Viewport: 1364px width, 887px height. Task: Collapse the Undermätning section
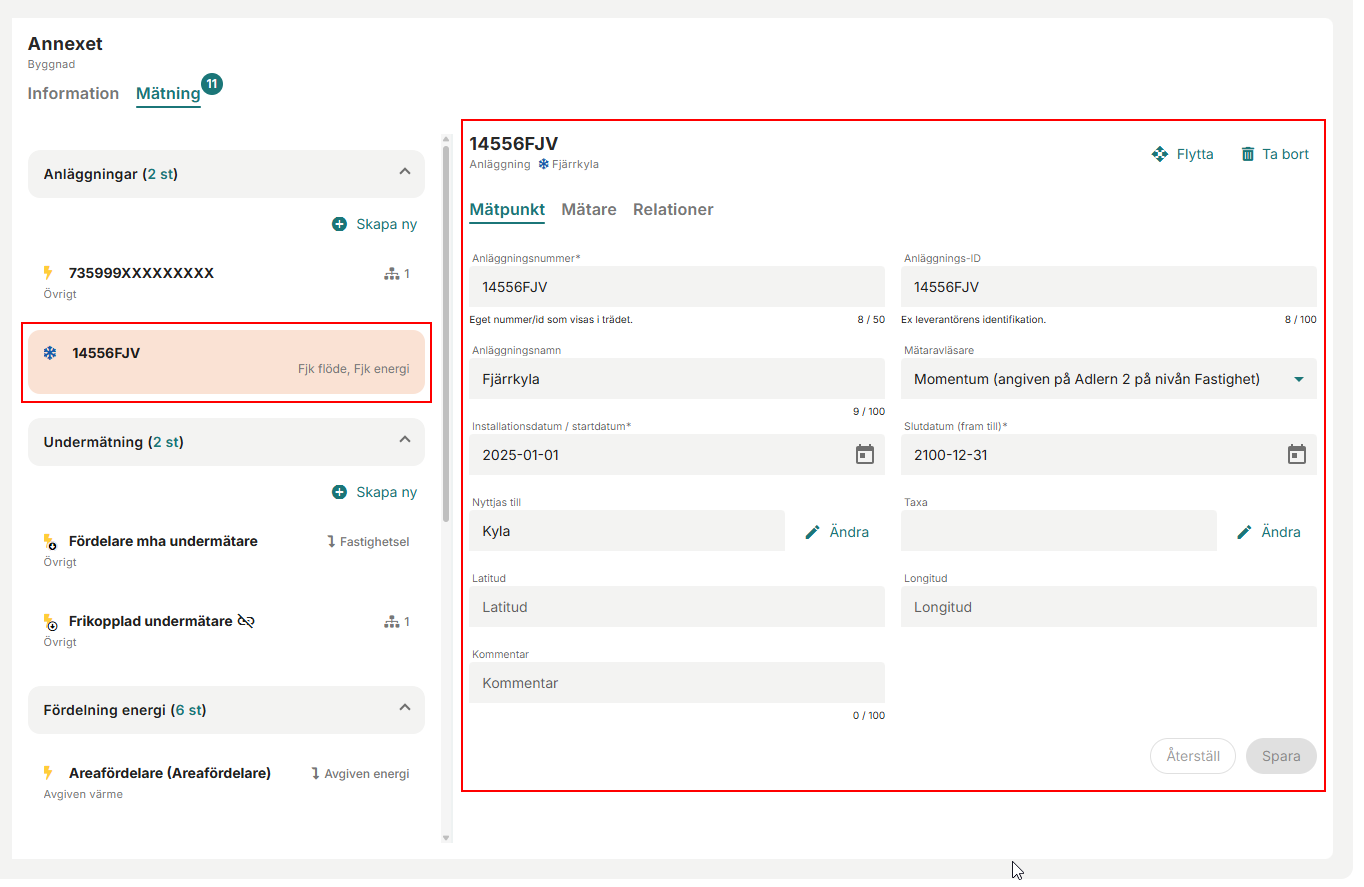tap(405, 440)
